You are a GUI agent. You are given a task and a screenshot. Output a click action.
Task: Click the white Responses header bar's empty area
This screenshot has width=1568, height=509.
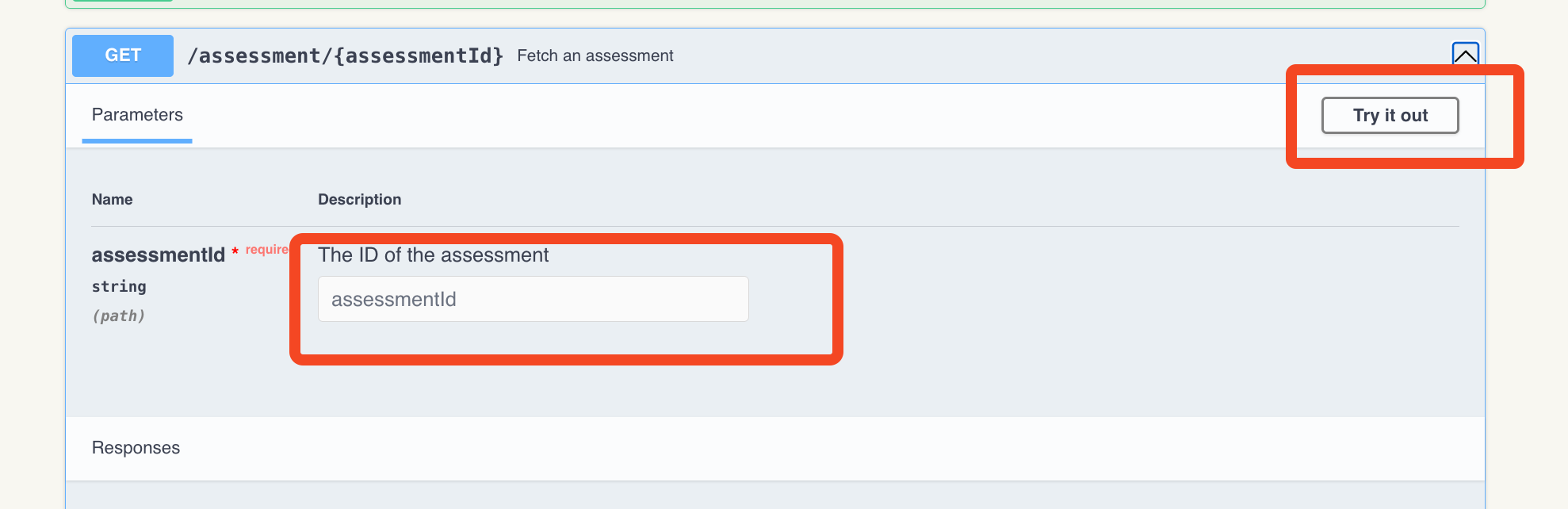click(x=832, y=448)
